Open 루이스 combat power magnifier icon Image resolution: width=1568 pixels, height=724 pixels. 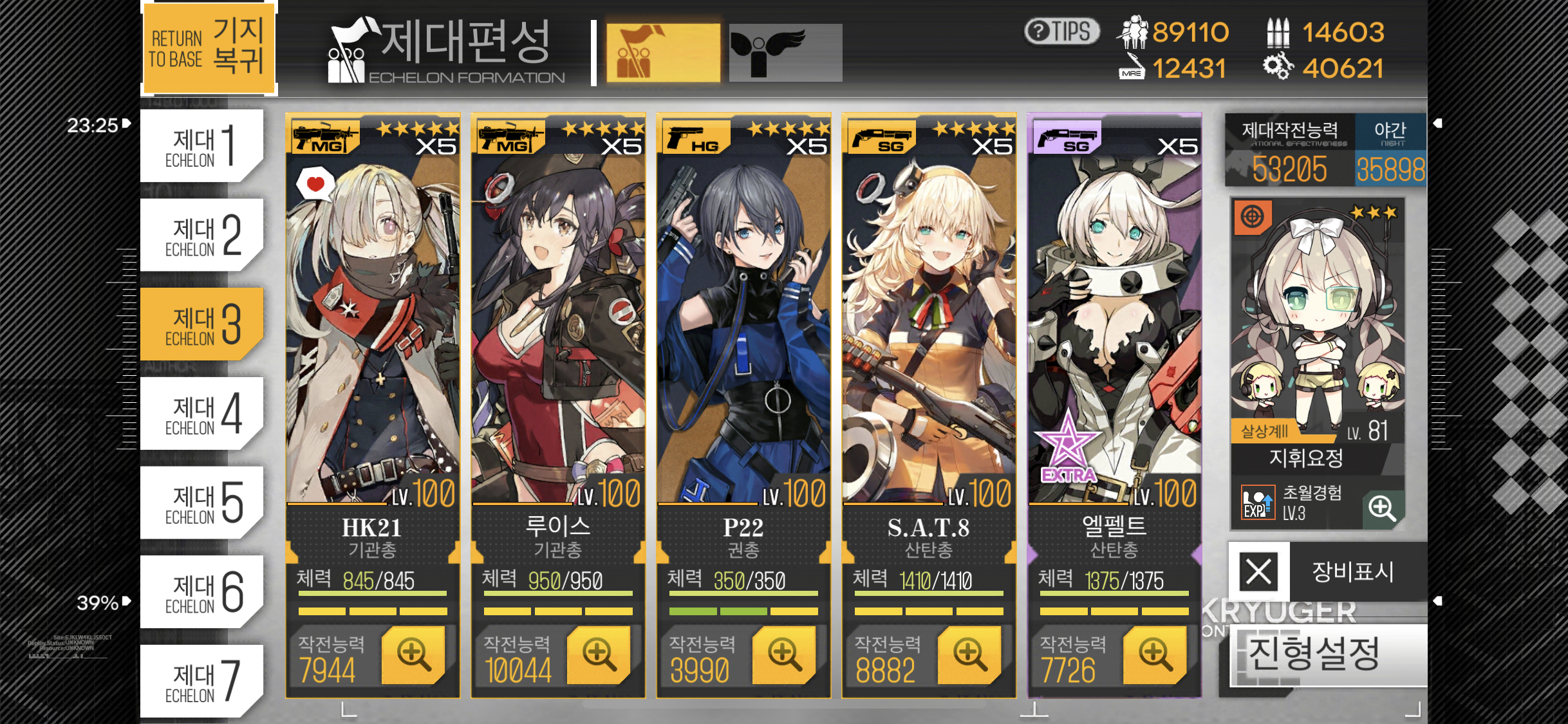(x=599, y=655)
